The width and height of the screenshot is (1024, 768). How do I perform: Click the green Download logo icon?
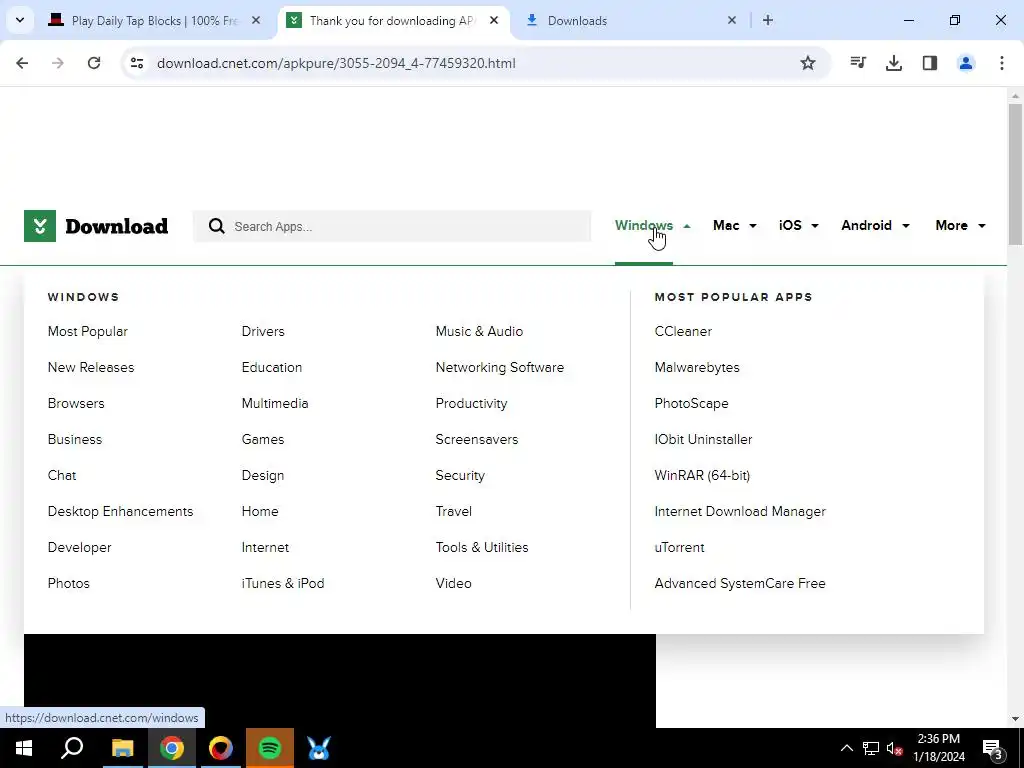click(x=40, y=226)
